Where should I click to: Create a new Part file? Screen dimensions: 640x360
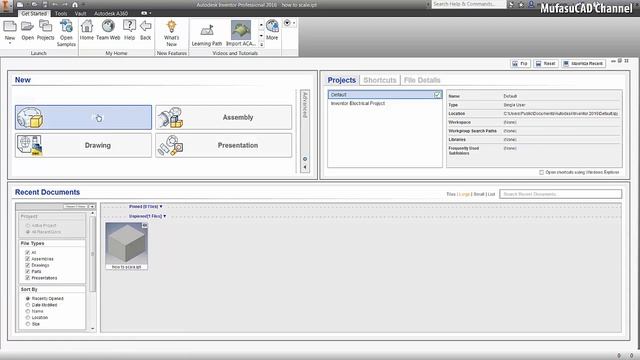[83, 118]
